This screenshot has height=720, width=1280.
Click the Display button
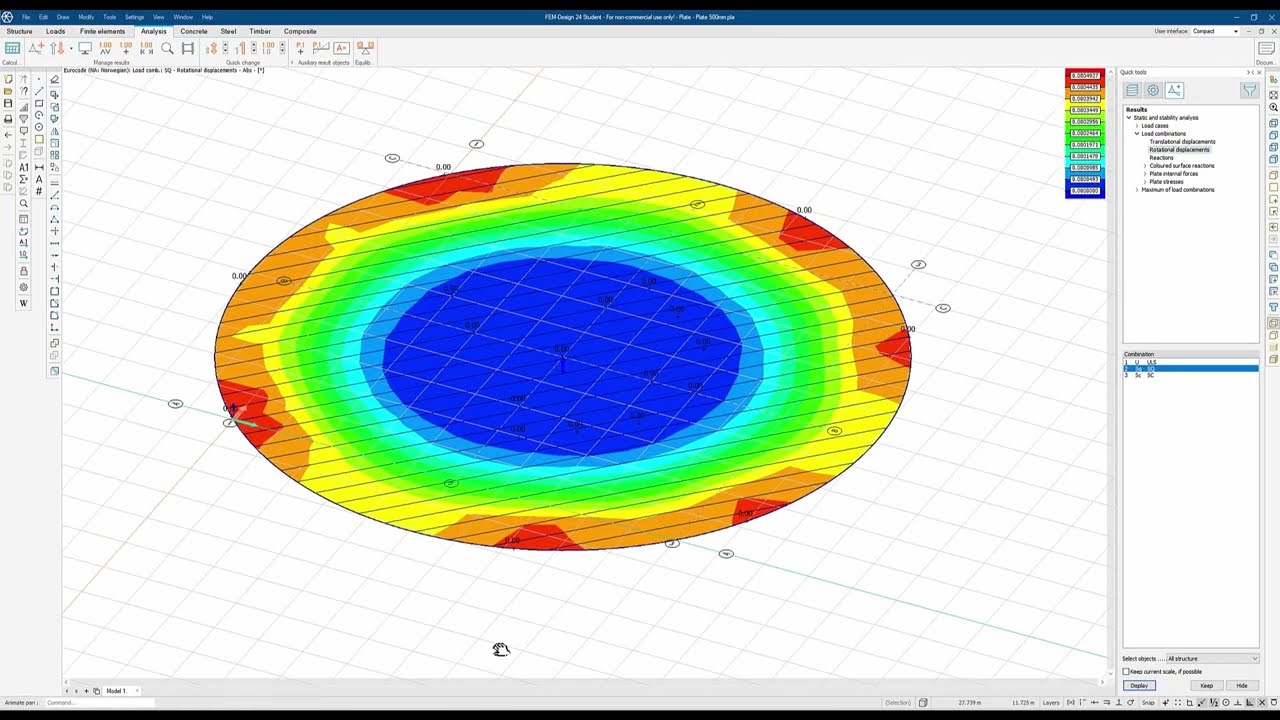tap(1139, 686)
